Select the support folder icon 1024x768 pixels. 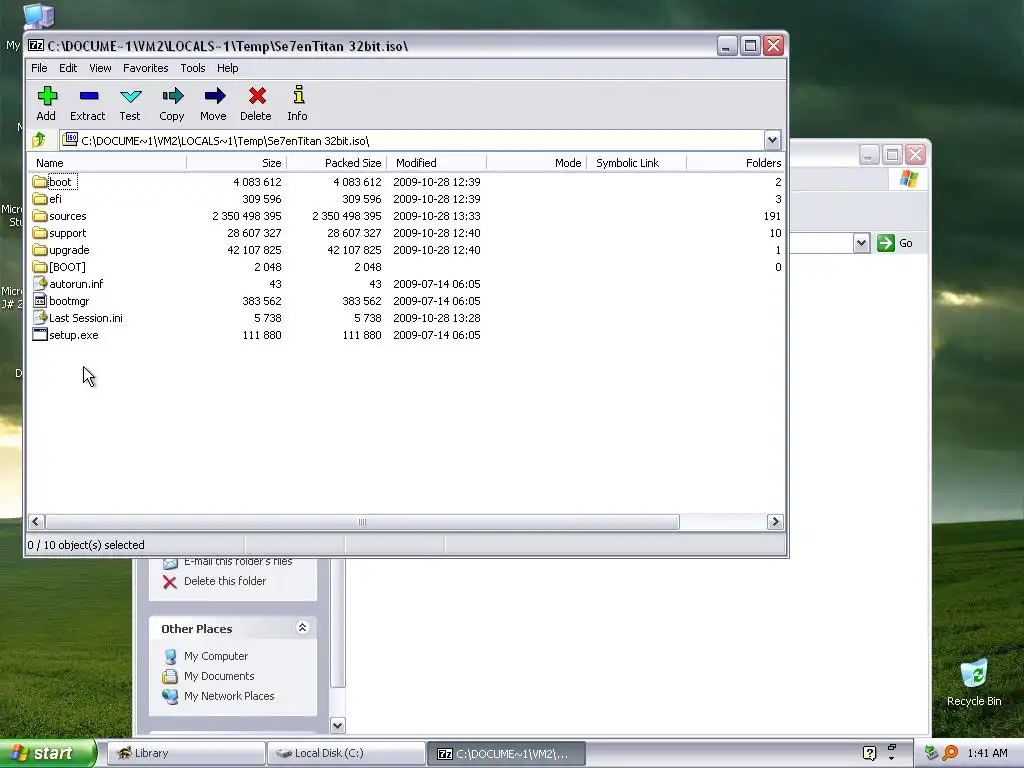40,232
